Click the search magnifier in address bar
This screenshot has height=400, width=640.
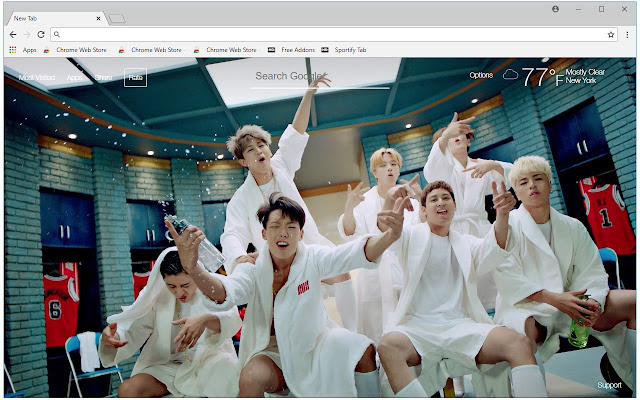pyautogui.click(x=57, y=35)
